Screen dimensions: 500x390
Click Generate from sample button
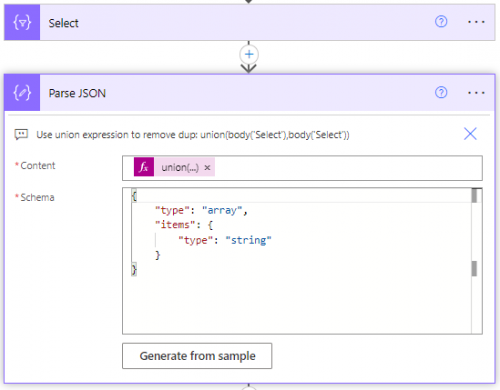(x=197, y=356)
